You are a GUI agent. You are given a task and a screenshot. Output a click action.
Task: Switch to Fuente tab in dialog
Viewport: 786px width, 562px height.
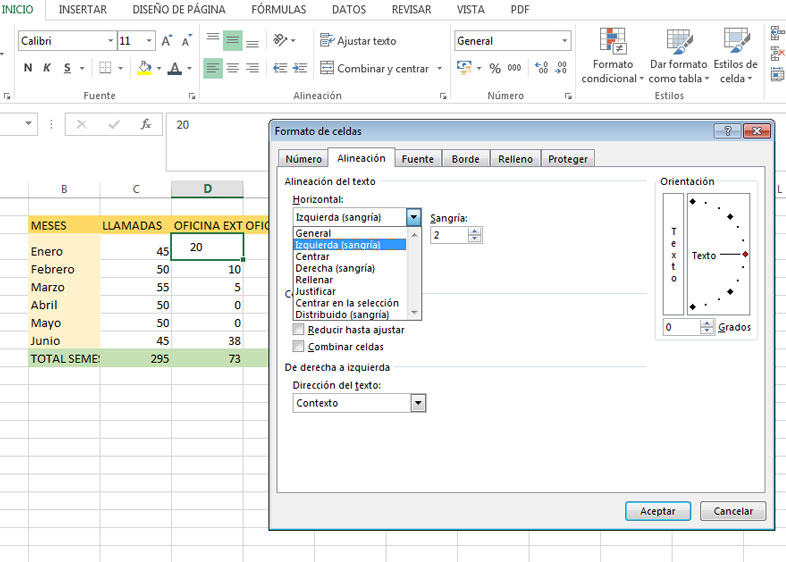tap(418, 159)
